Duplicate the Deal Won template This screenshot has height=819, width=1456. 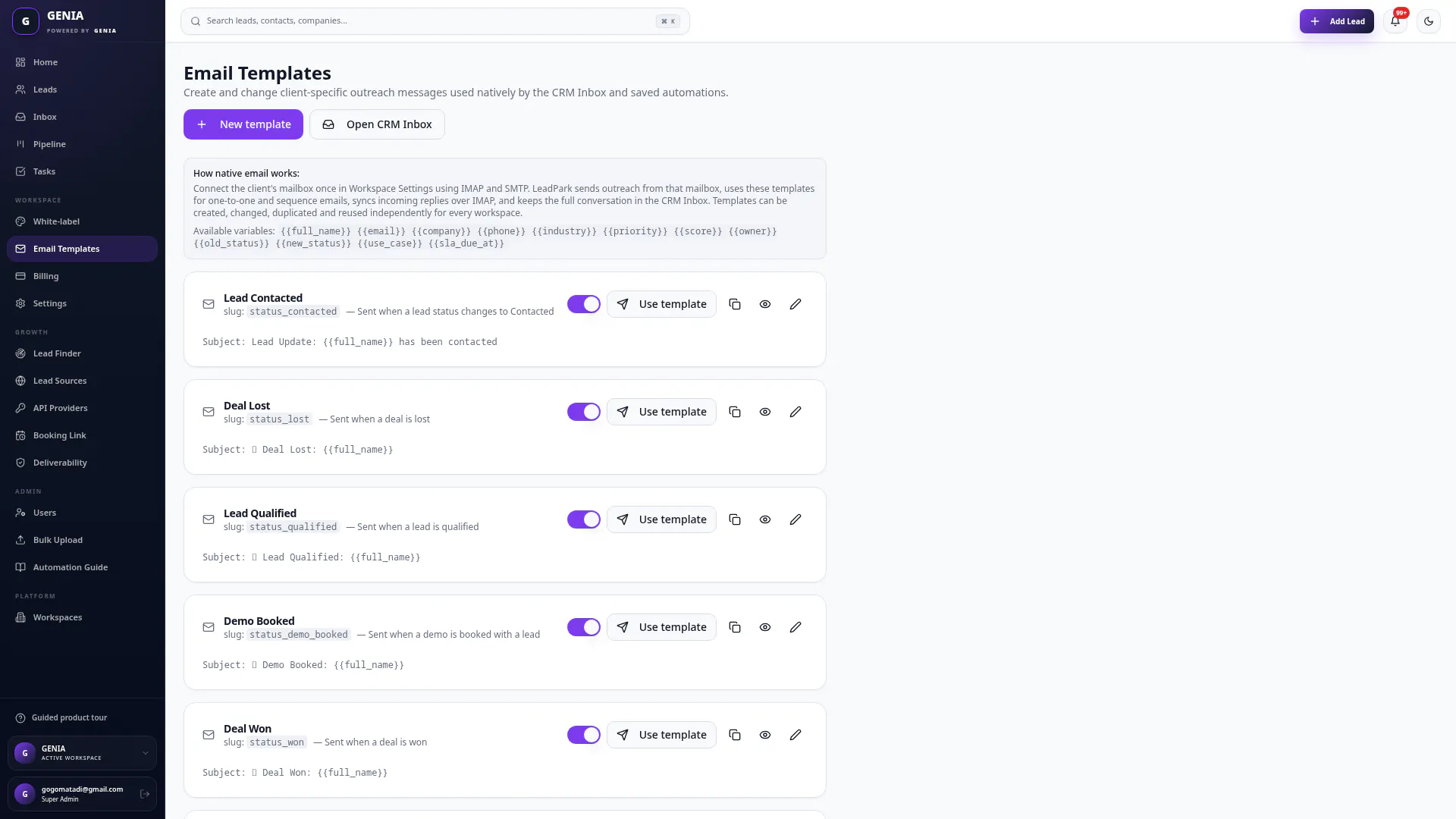click(x=735, y=735)
